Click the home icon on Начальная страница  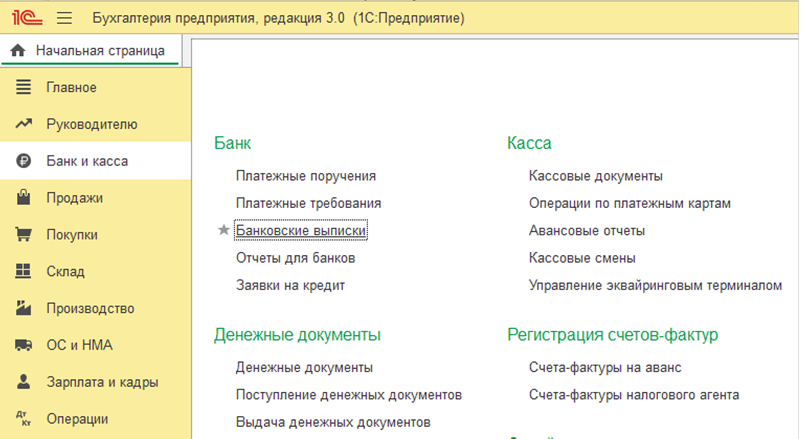click(17, 51)
